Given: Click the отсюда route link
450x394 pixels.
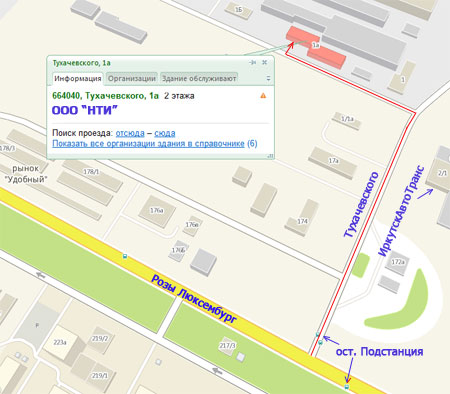Looking at the screenshot, I should pyautogui.click(x=130, y=133).
